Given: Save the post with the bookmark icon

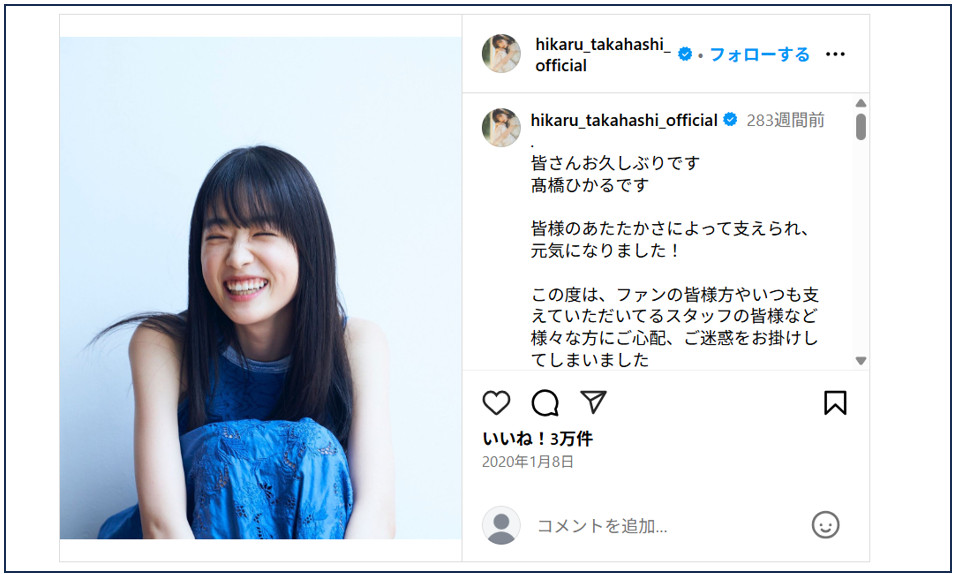Looking at the screenshot, I should point(835,403).
